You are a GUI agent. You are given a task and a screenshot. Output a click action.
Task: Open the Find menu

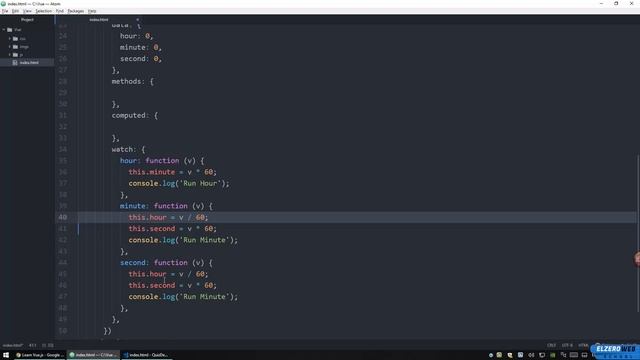(60, 11)
